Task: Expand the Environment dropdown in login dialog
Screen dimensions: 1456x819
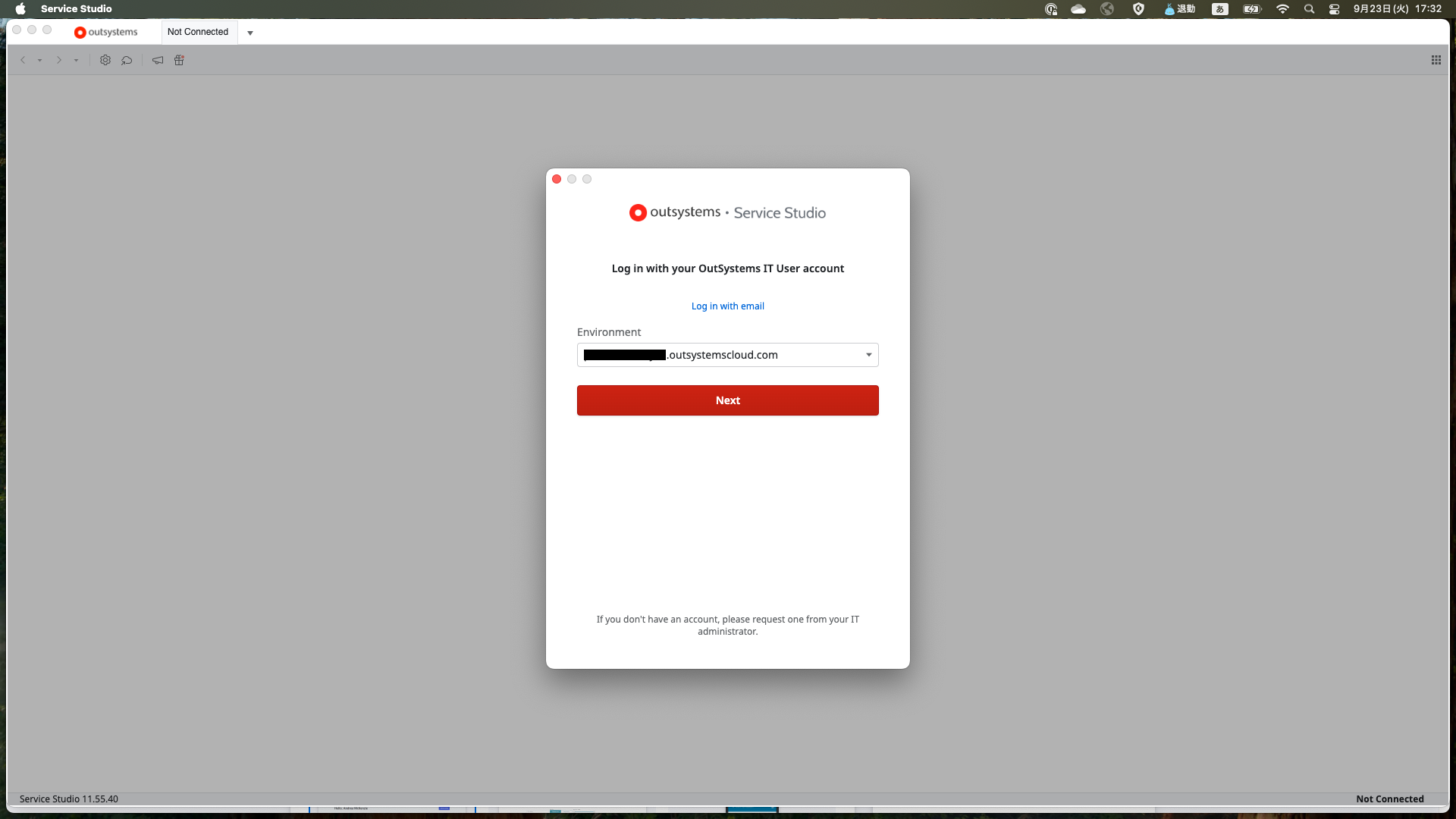Action: [868, 354]
